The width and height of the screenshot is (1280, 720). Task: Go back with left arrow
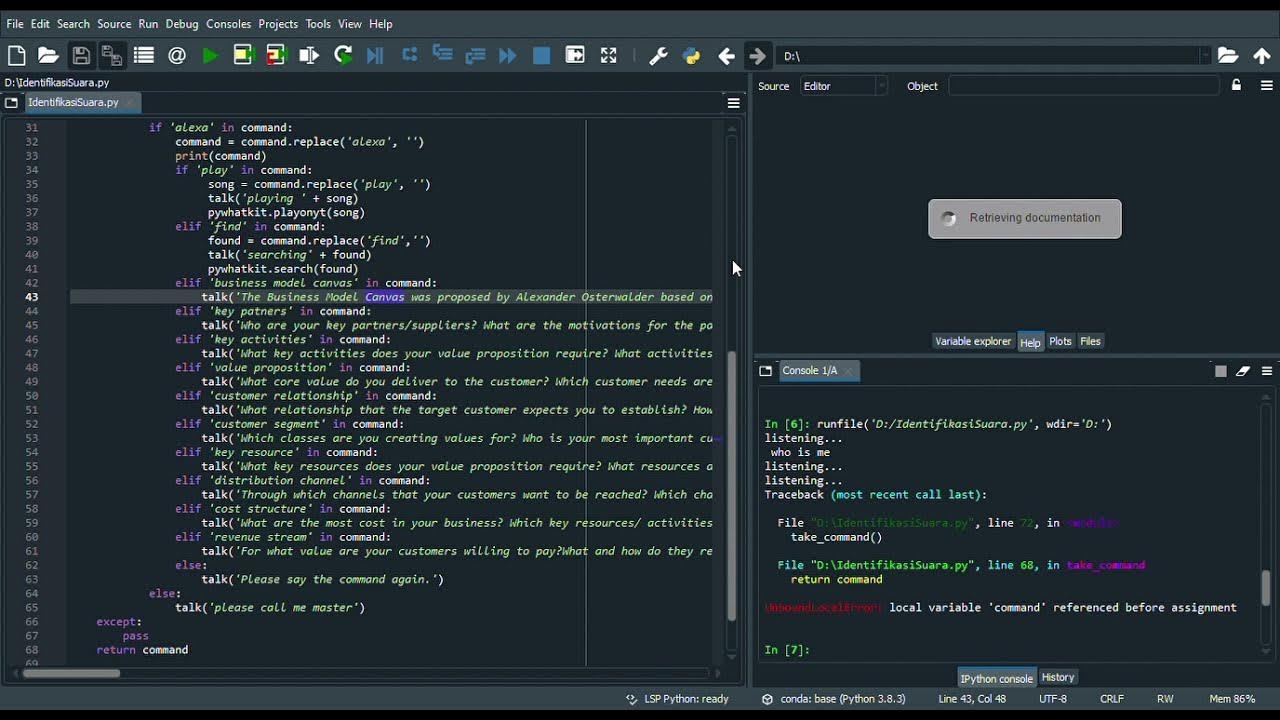point(726,56)
